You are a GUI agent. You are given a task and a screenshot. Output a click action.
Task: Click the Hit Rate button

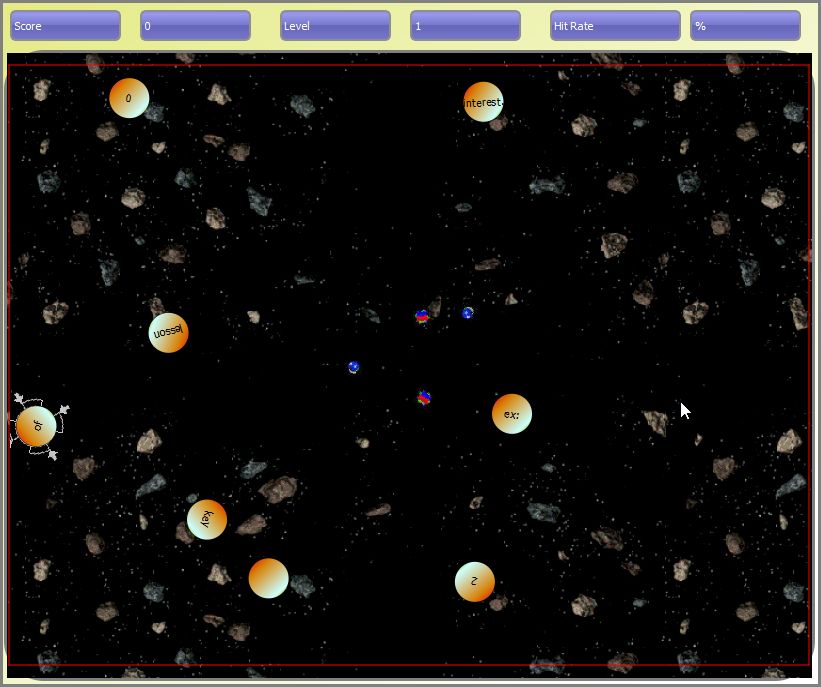(615, 25)
